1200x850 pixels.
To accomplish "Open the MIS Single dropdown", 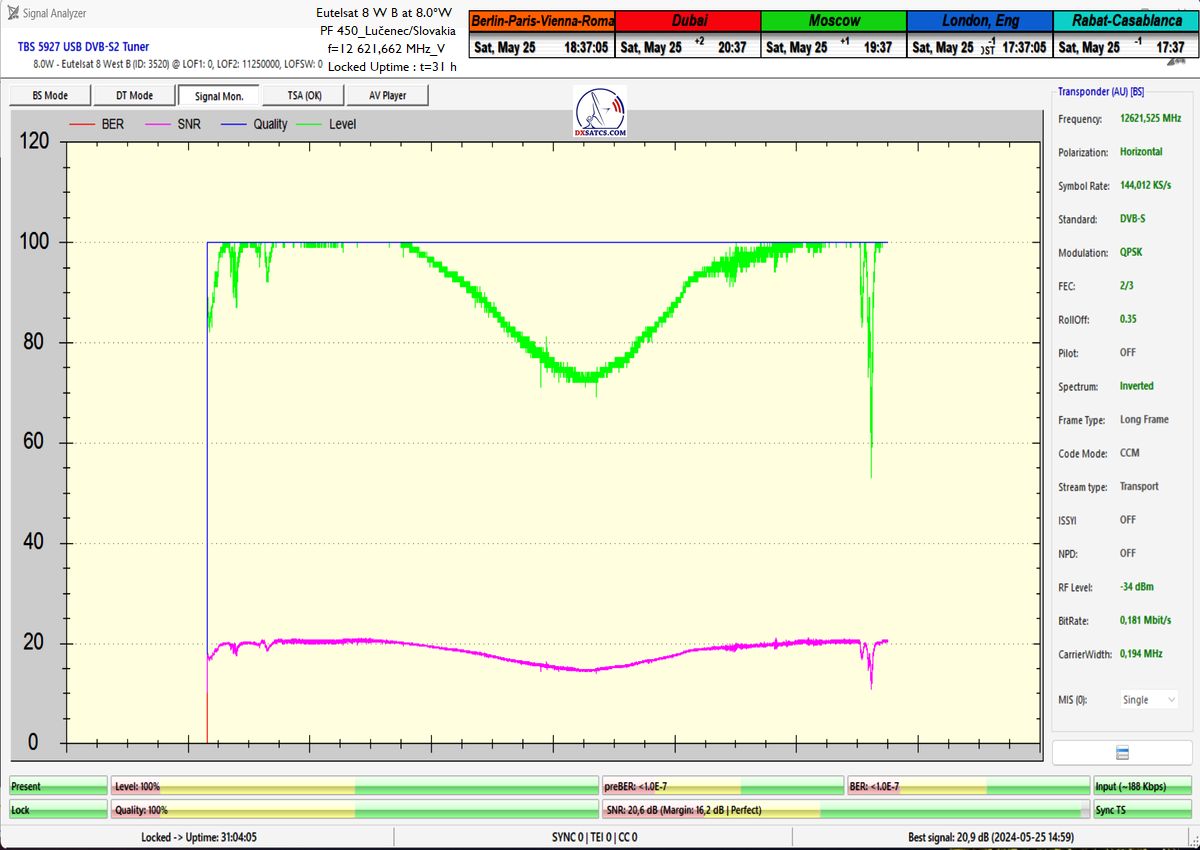I will pos(1147,700).
